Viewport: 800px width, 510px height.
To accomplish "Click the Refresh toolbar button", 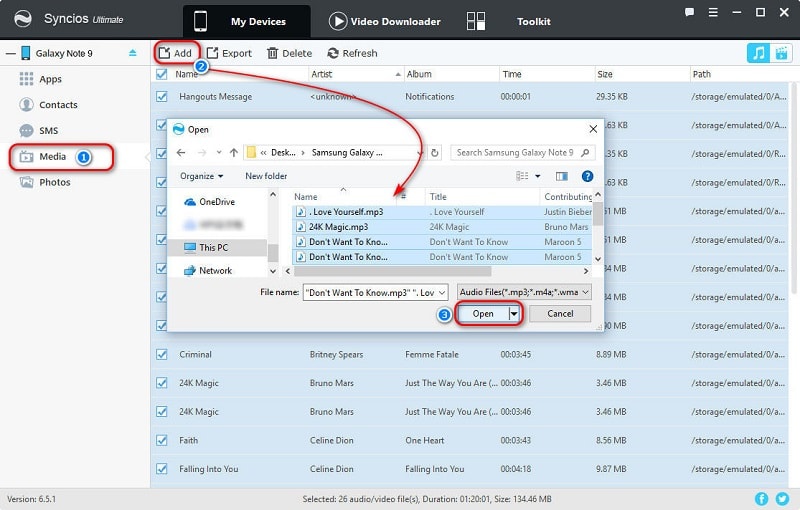I will coord(352,53).
